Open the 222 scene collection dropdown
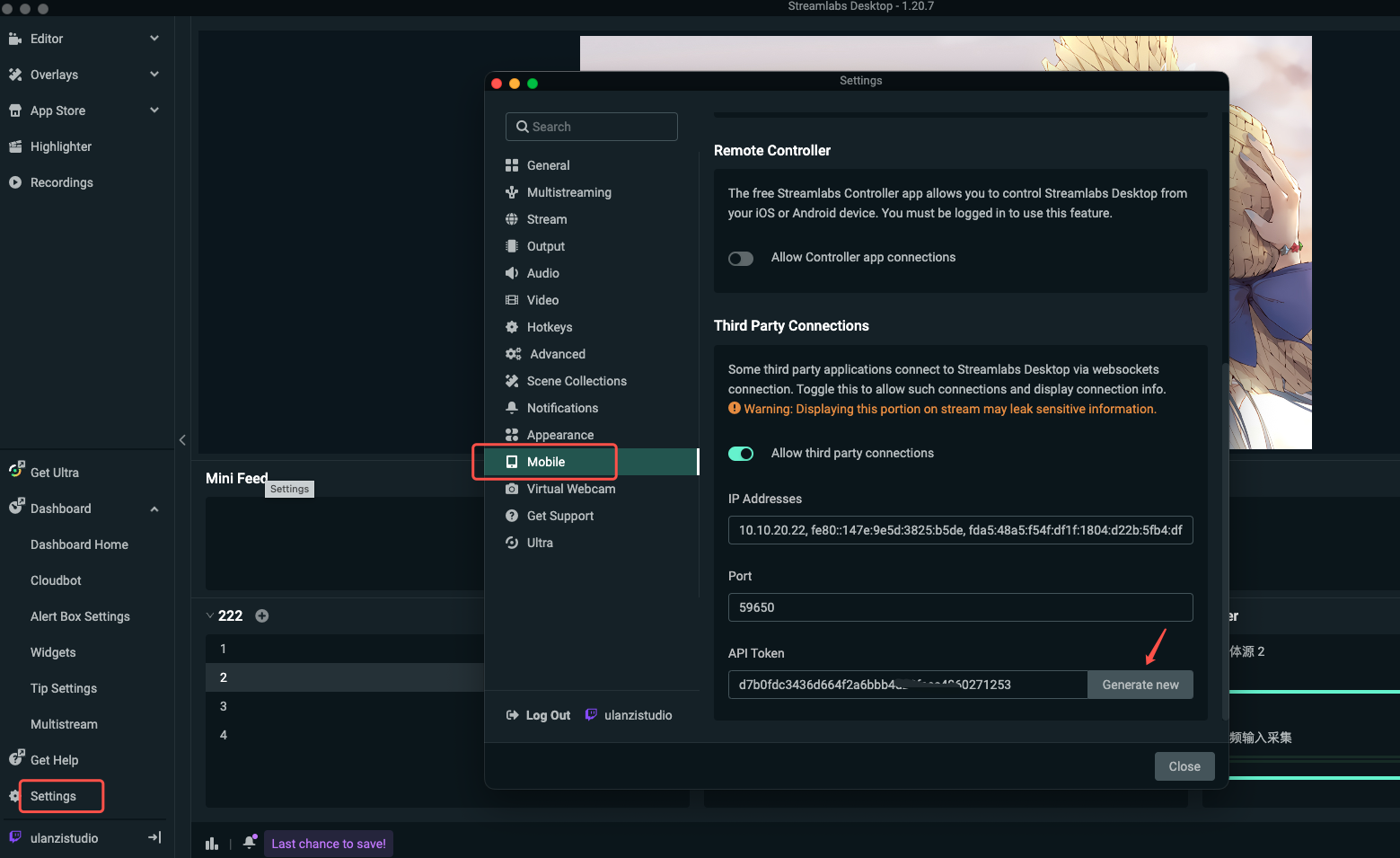 (210, 615)
